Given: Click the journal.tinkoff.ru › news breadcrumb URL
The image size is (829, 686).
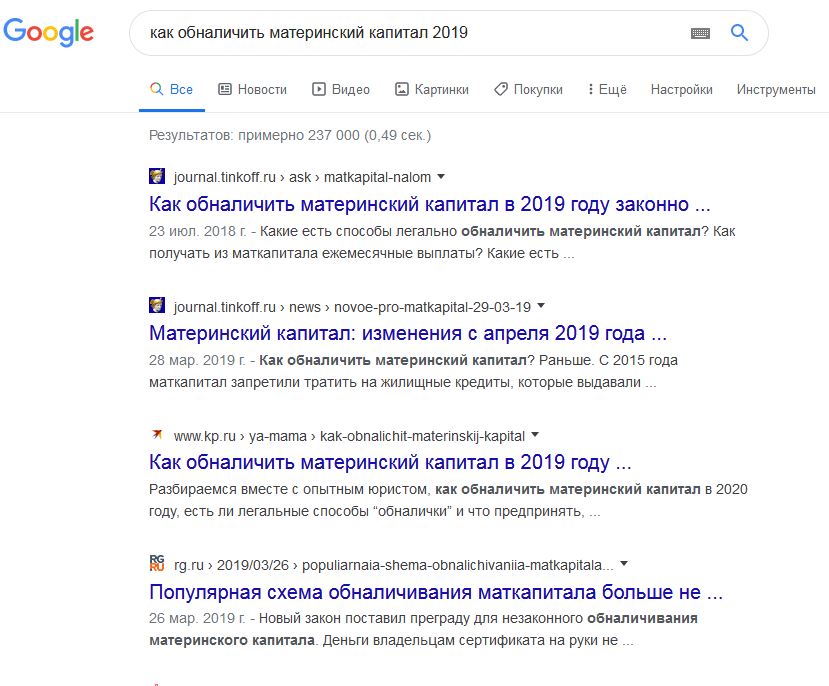Looking at the screenshot, I should point(352,307).
